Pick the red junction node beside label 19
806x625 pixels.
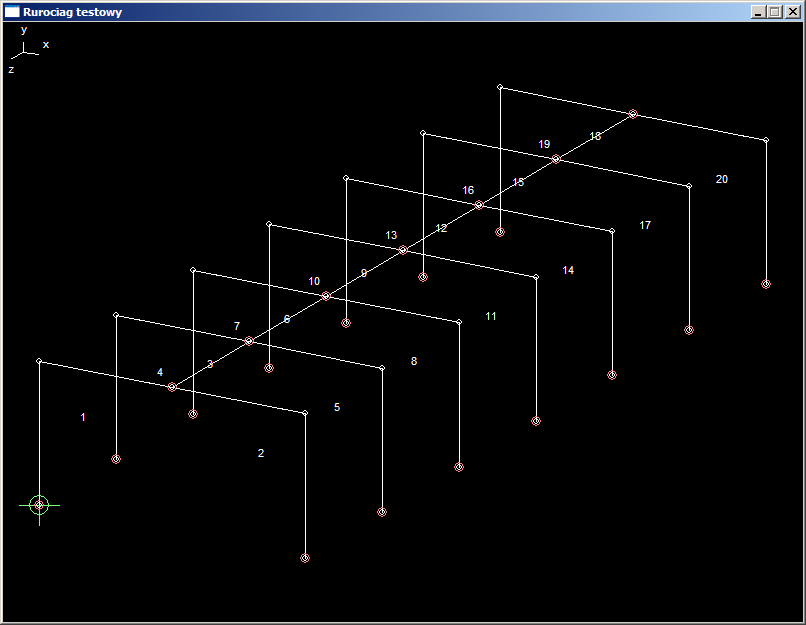(556, 159)
